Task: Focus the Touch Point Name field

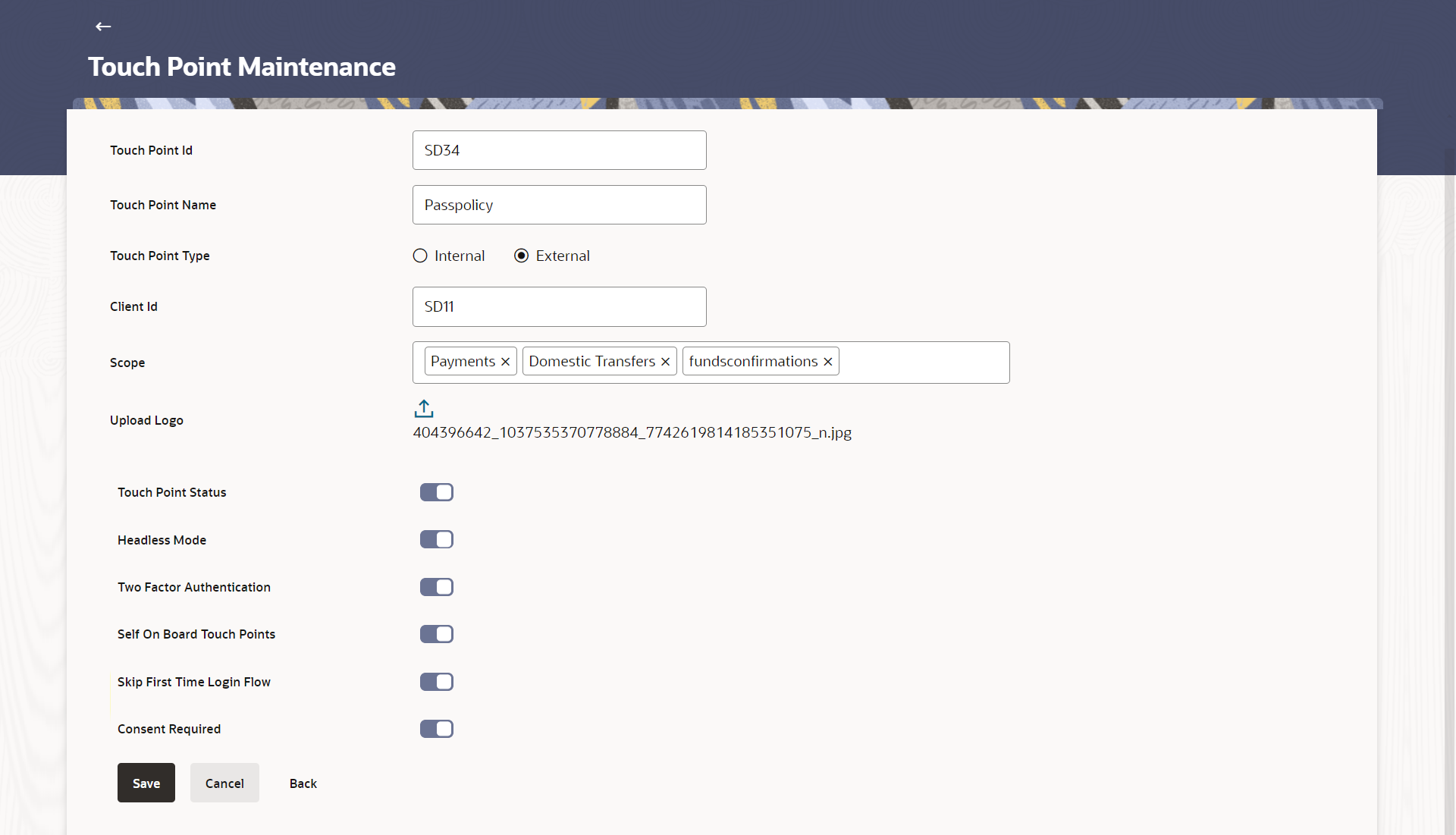Action: pyautogui.click(x=559, y=205)
